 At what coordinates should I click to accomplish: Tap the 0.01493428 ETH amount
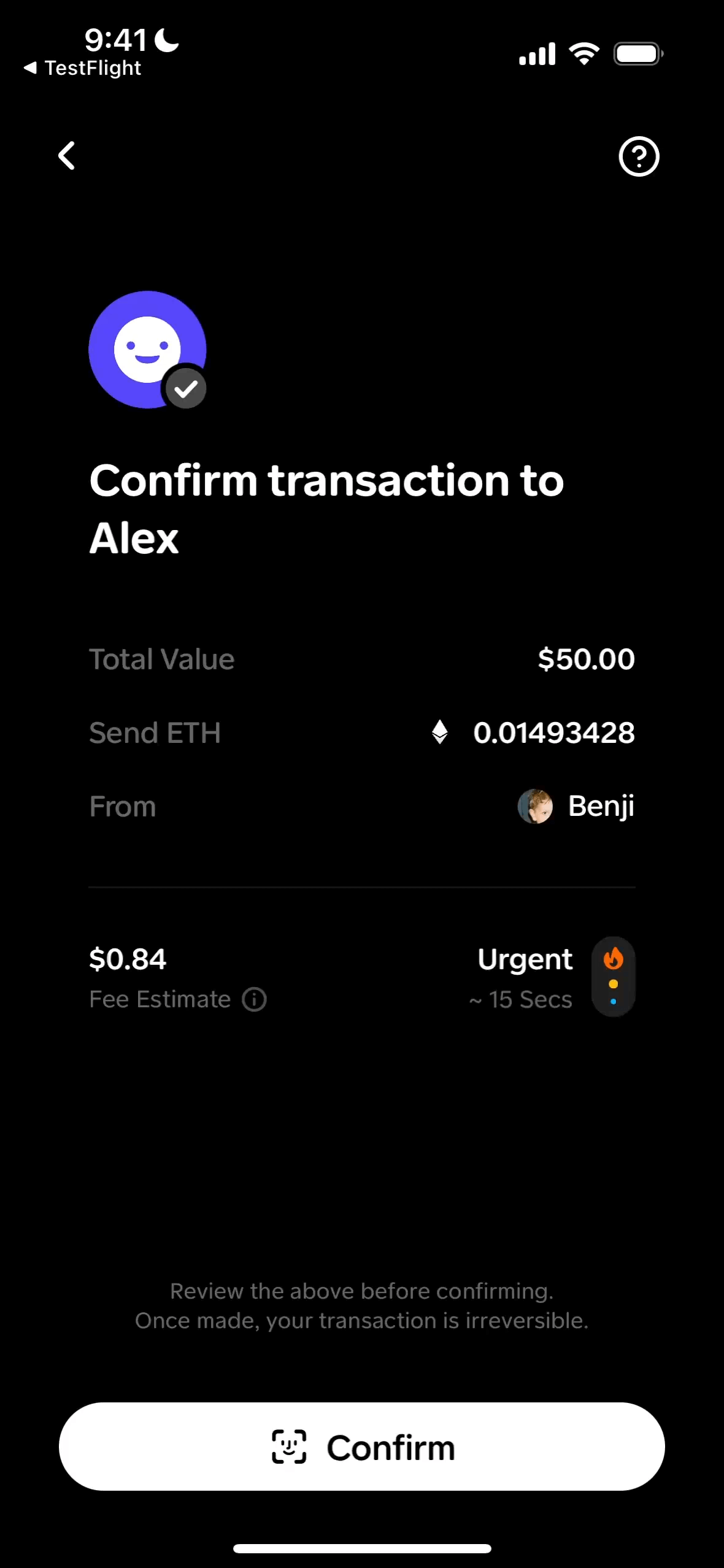pyautogui.click(x=553, y=732)
